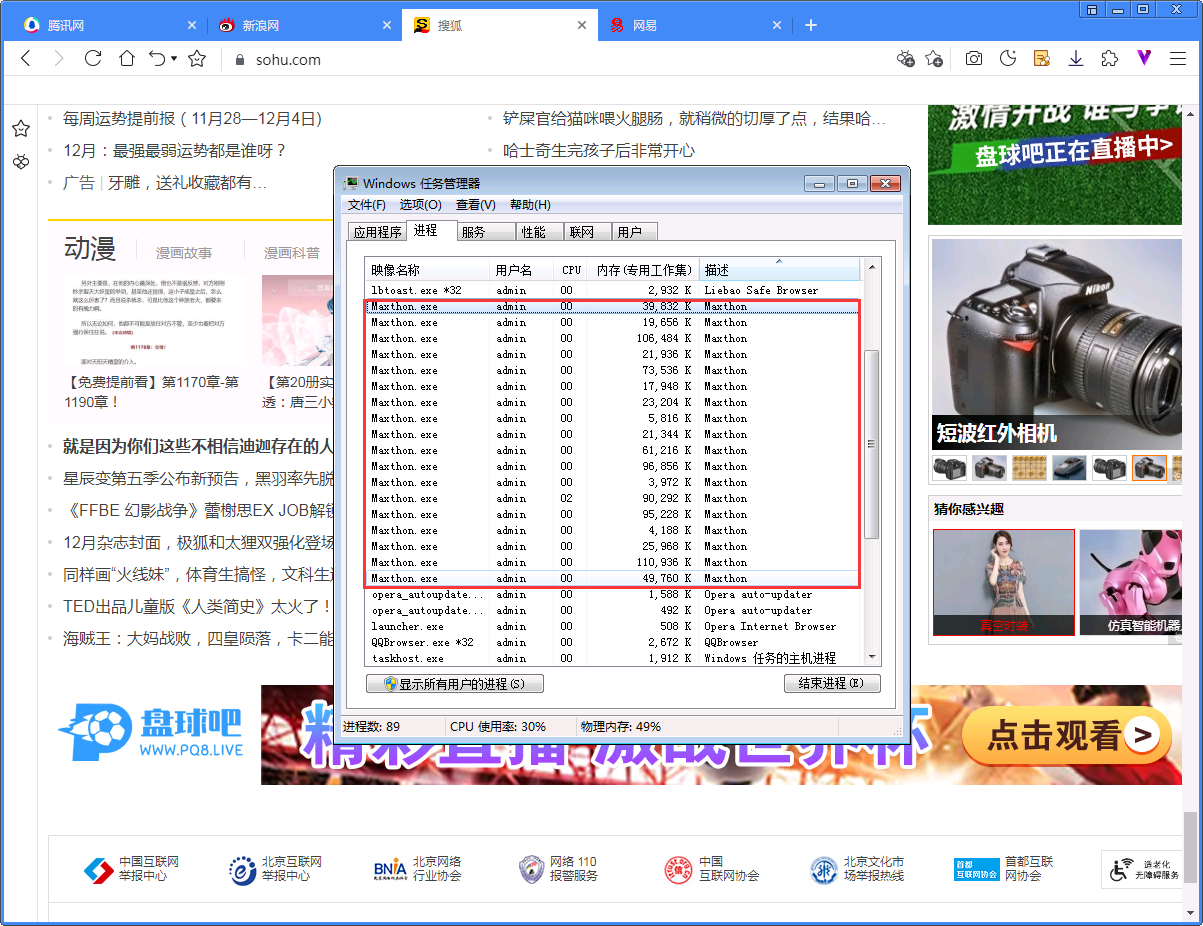
Task: Click process list scrollbar up arrow
Action: 871,267
